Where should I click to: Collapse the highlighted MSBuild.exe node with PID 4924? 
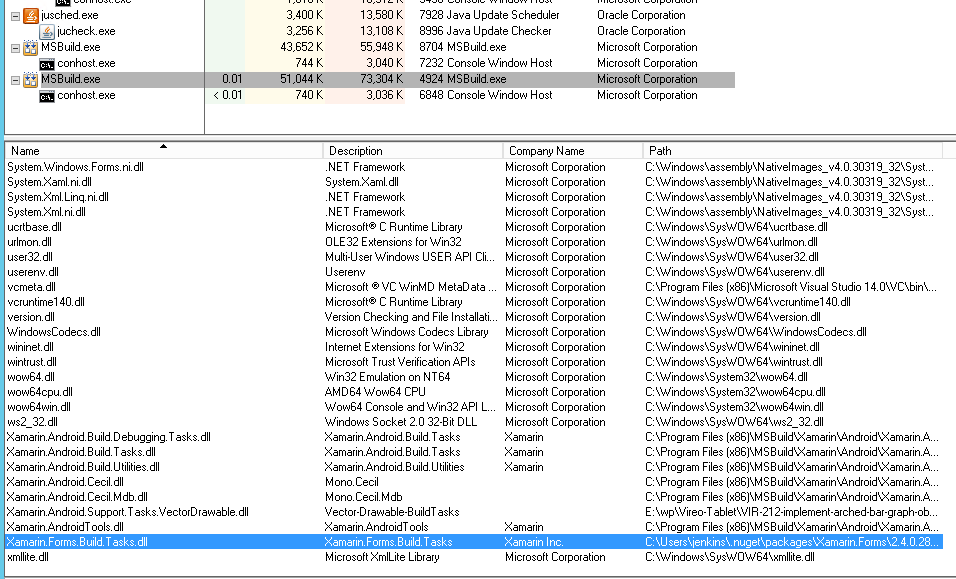16,80
